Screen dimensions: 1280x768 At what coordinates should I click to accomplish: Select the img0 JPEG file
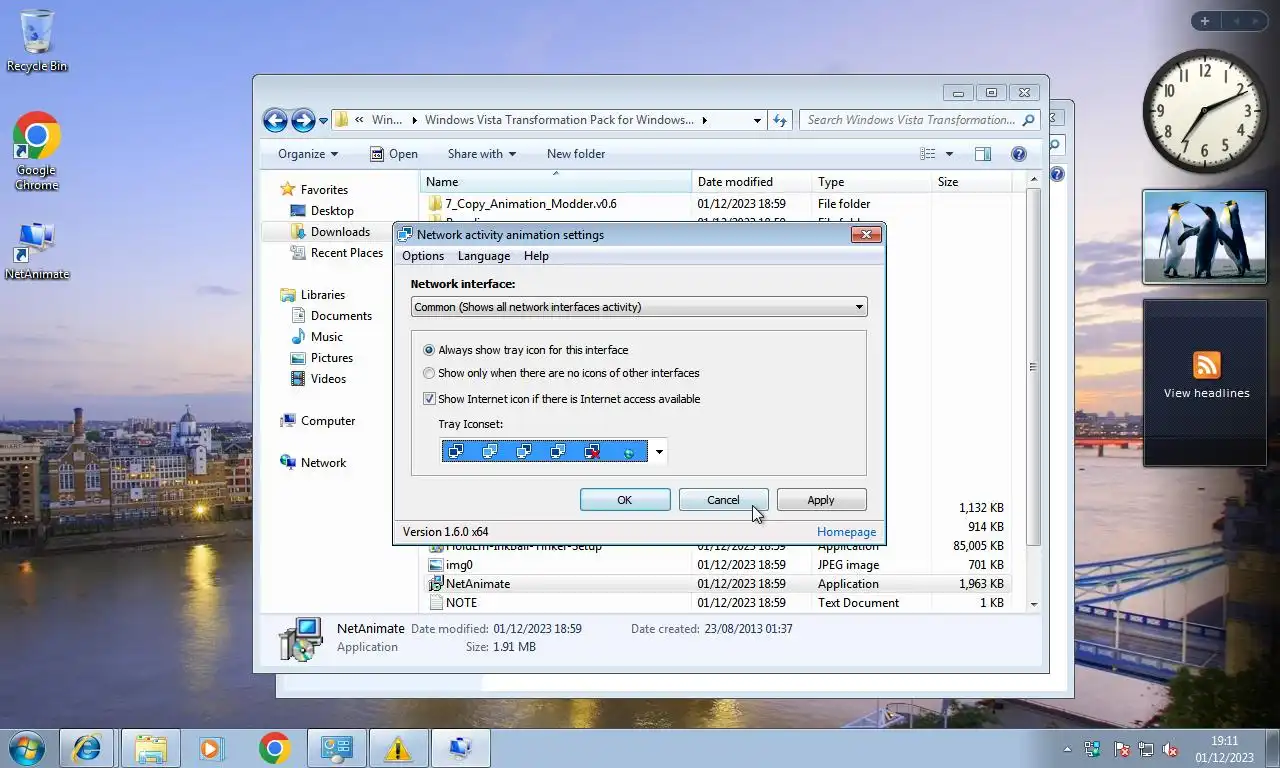pos(459,565)
